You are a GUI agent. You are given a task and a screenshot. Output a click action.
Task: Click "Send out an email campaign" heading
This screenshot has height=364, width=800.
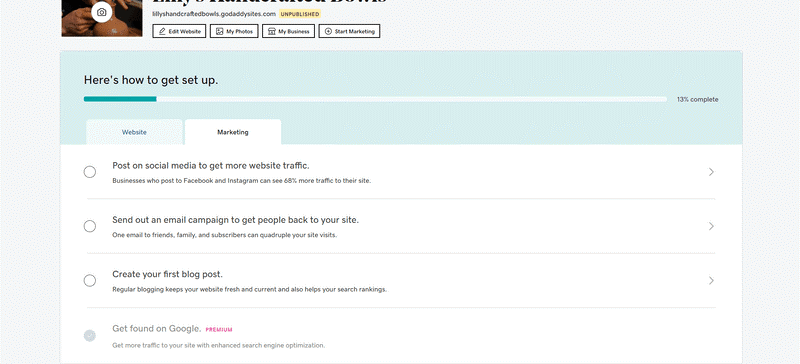(x=235, y=220)
